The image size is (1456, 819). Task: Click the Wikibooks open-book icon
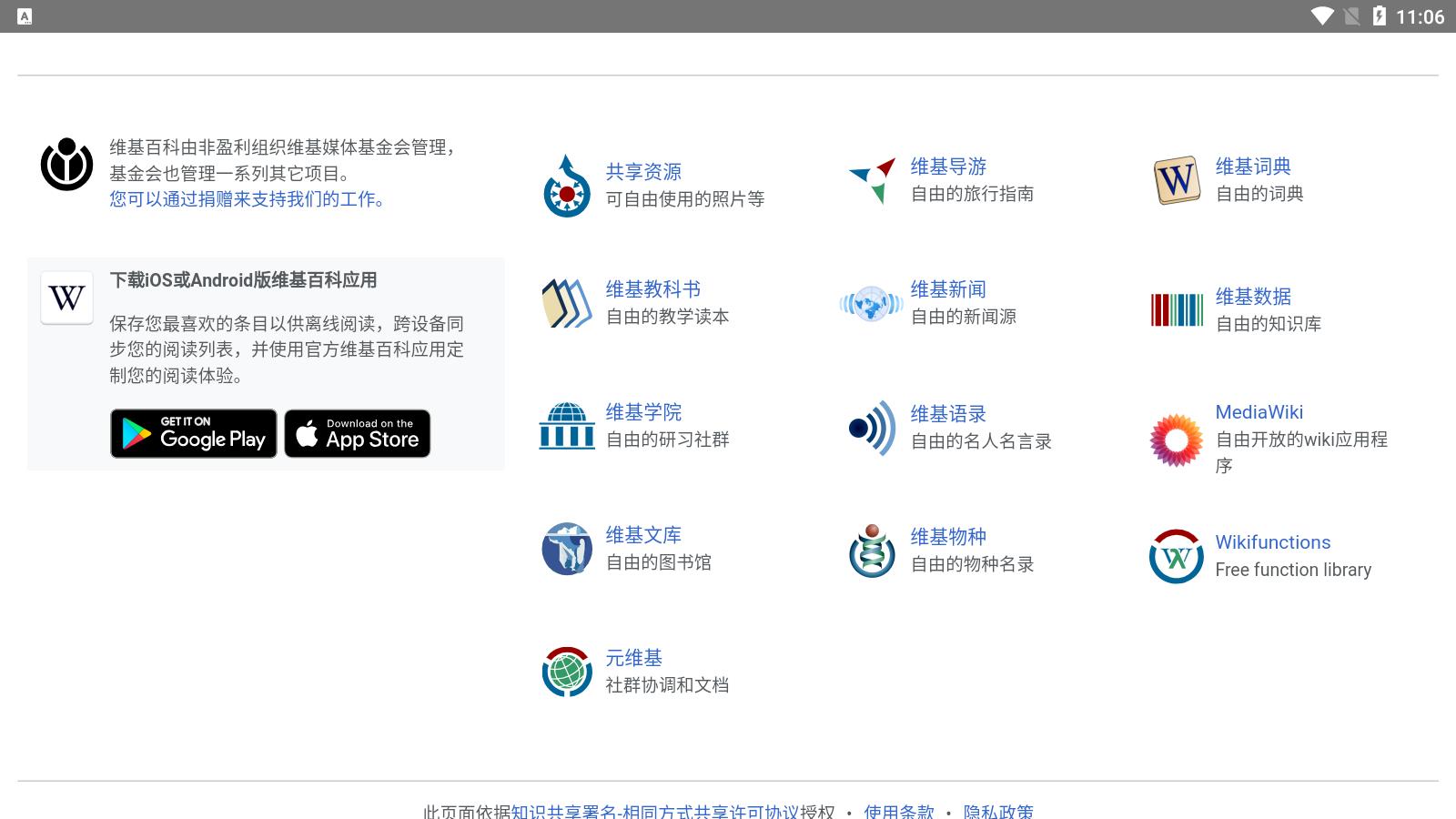coord(566,303)
